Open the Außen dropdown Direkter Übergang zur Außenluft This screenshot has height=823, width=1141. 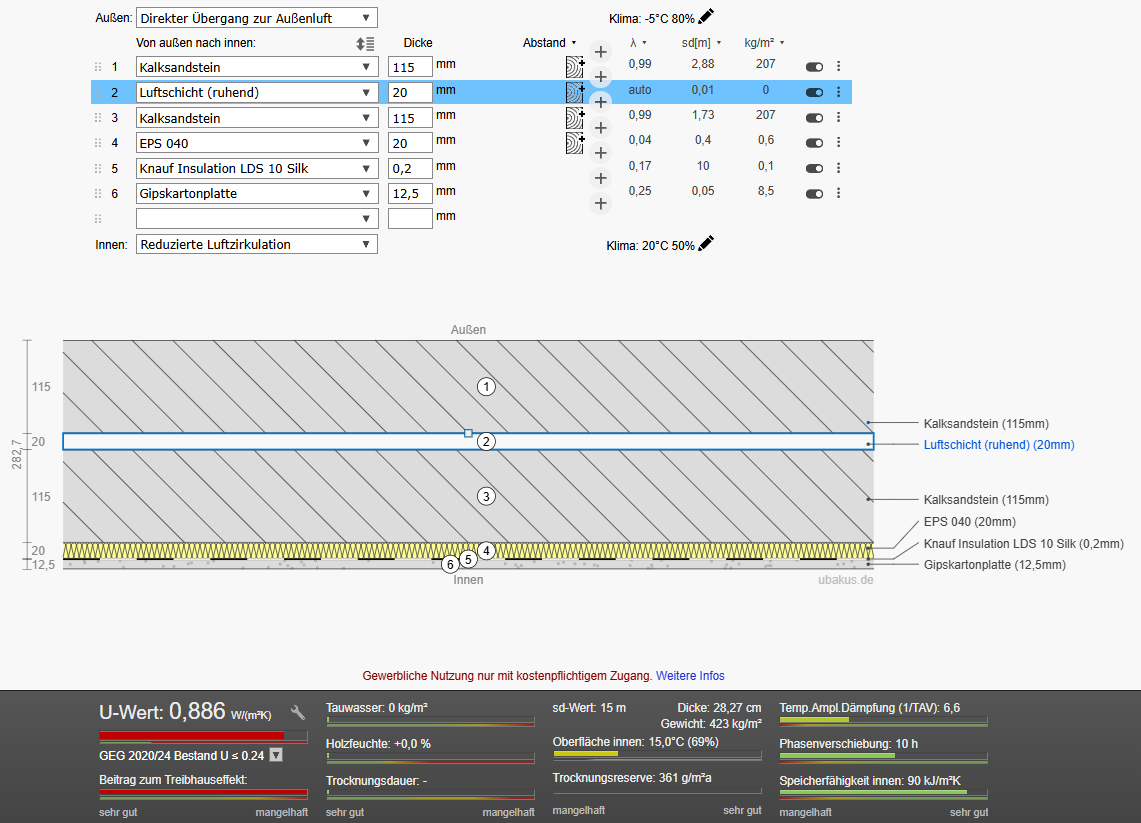pos(257,18)
